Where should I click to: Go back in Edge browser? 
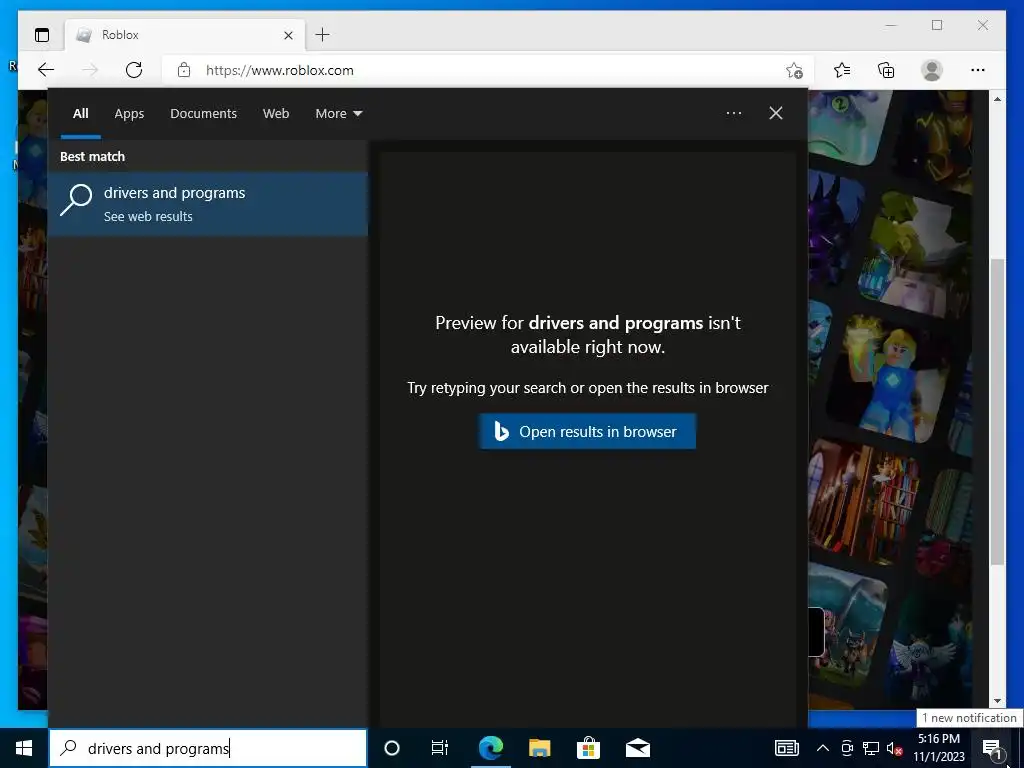46,70
